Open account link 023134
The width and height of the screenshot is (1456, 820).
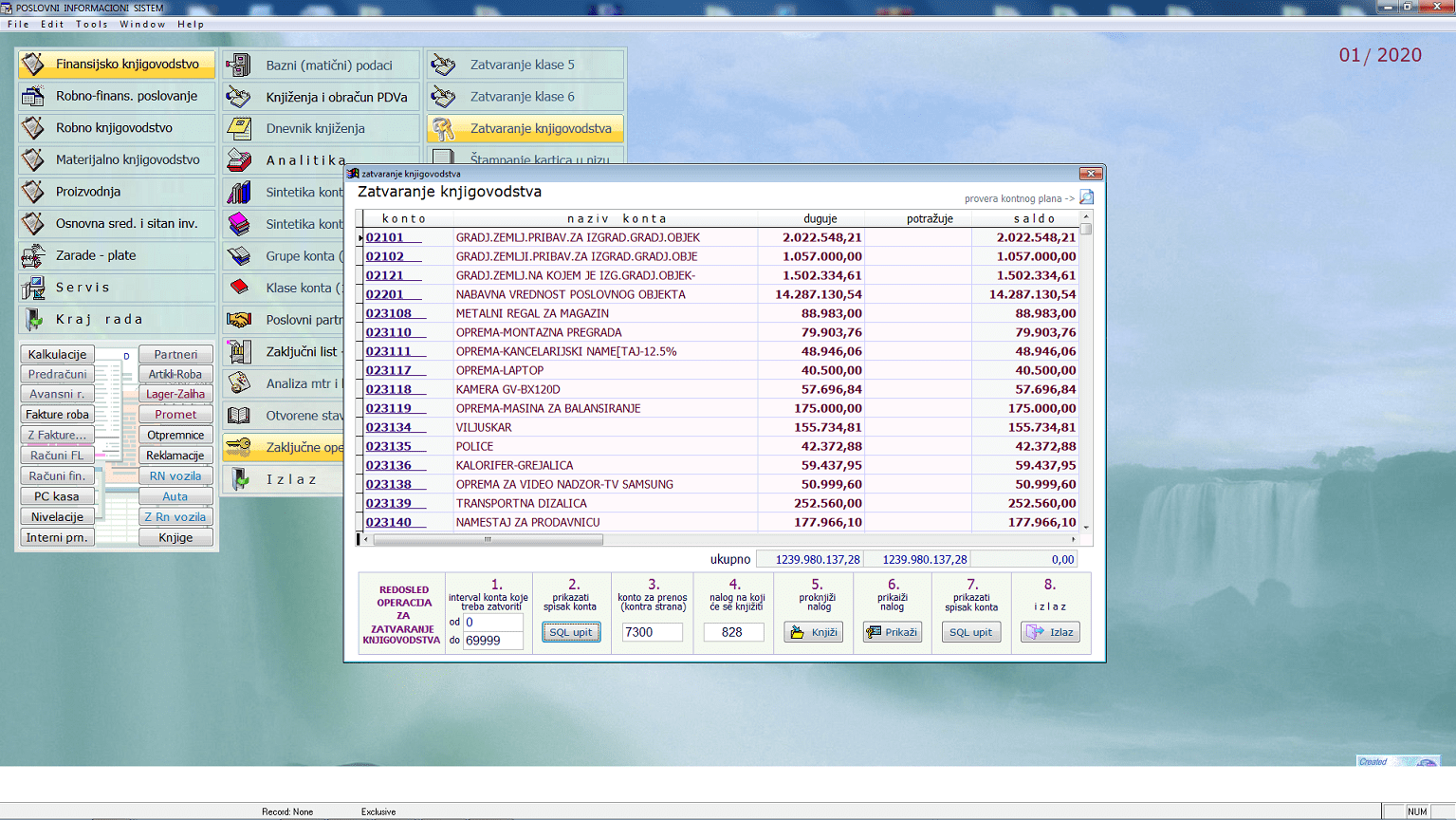[389, 427]
